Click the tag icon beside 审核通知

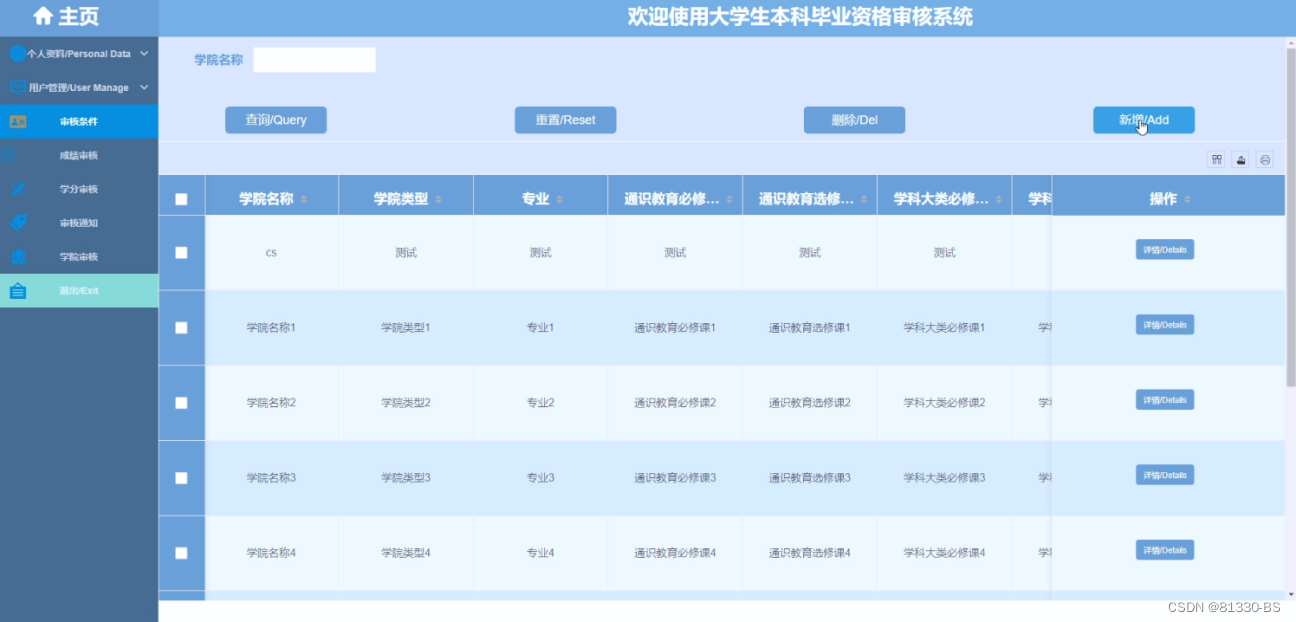point(18,223)
